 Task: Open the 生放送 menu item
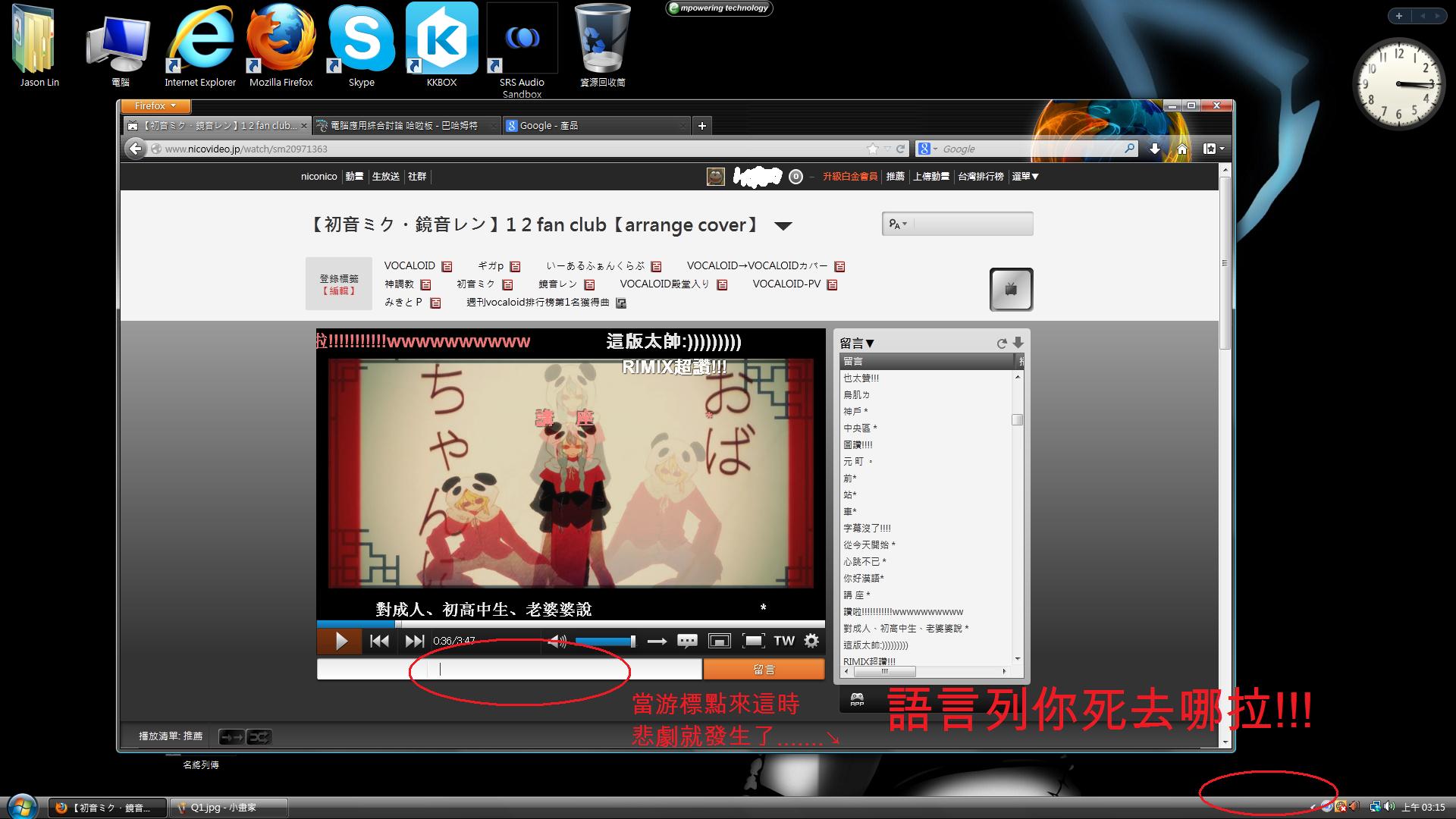(x=385, y=177)
